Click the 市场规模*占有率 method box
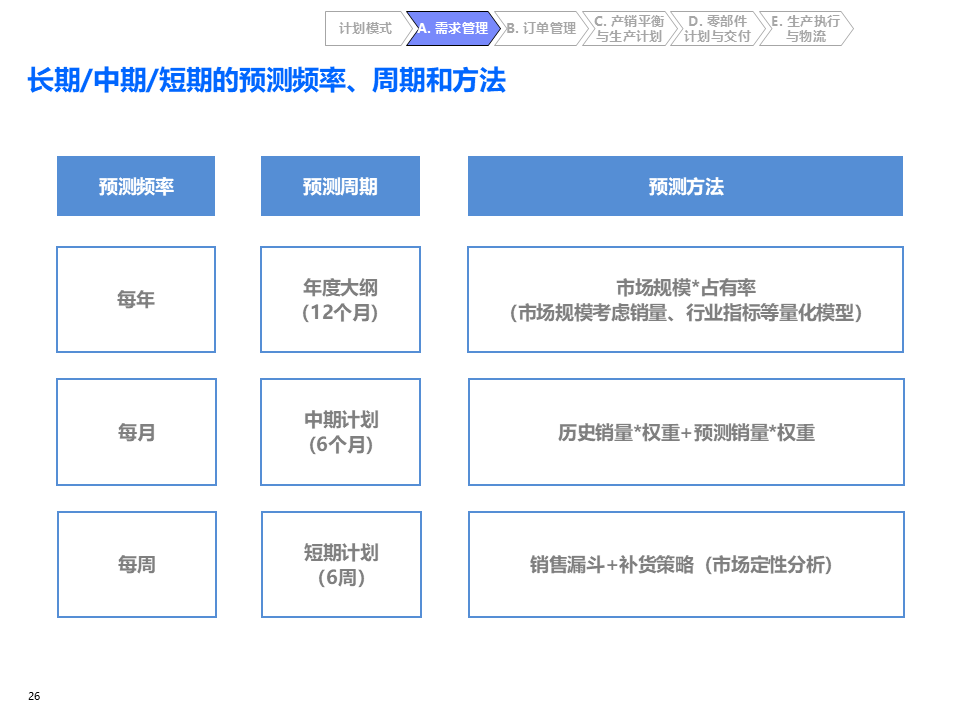The width and height of the screenshot is (960, 720). click(686, 299)
